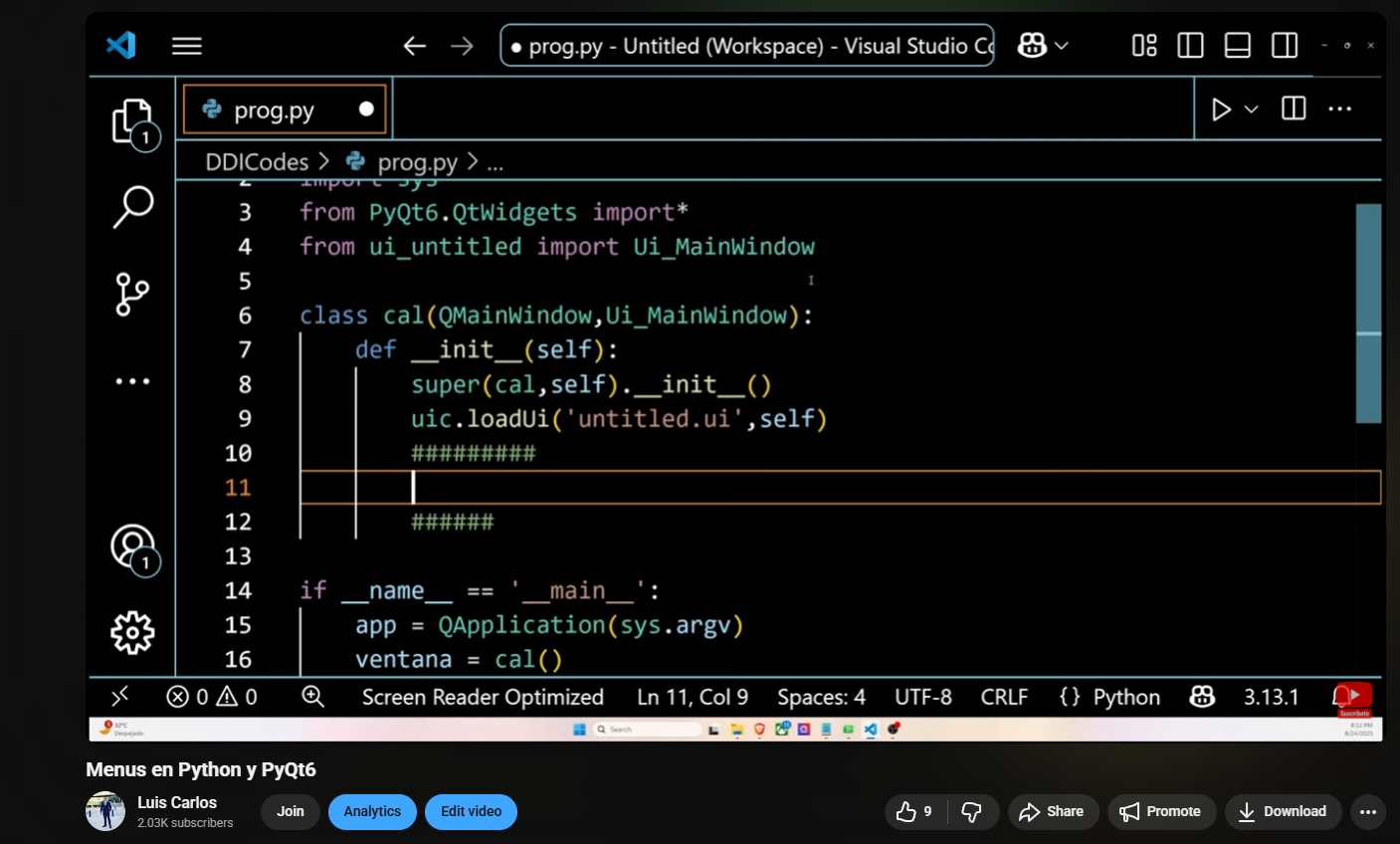1400x844 pixels.
Task: Click the Ln 11, Col 9 status indicator
Action: 693,697
